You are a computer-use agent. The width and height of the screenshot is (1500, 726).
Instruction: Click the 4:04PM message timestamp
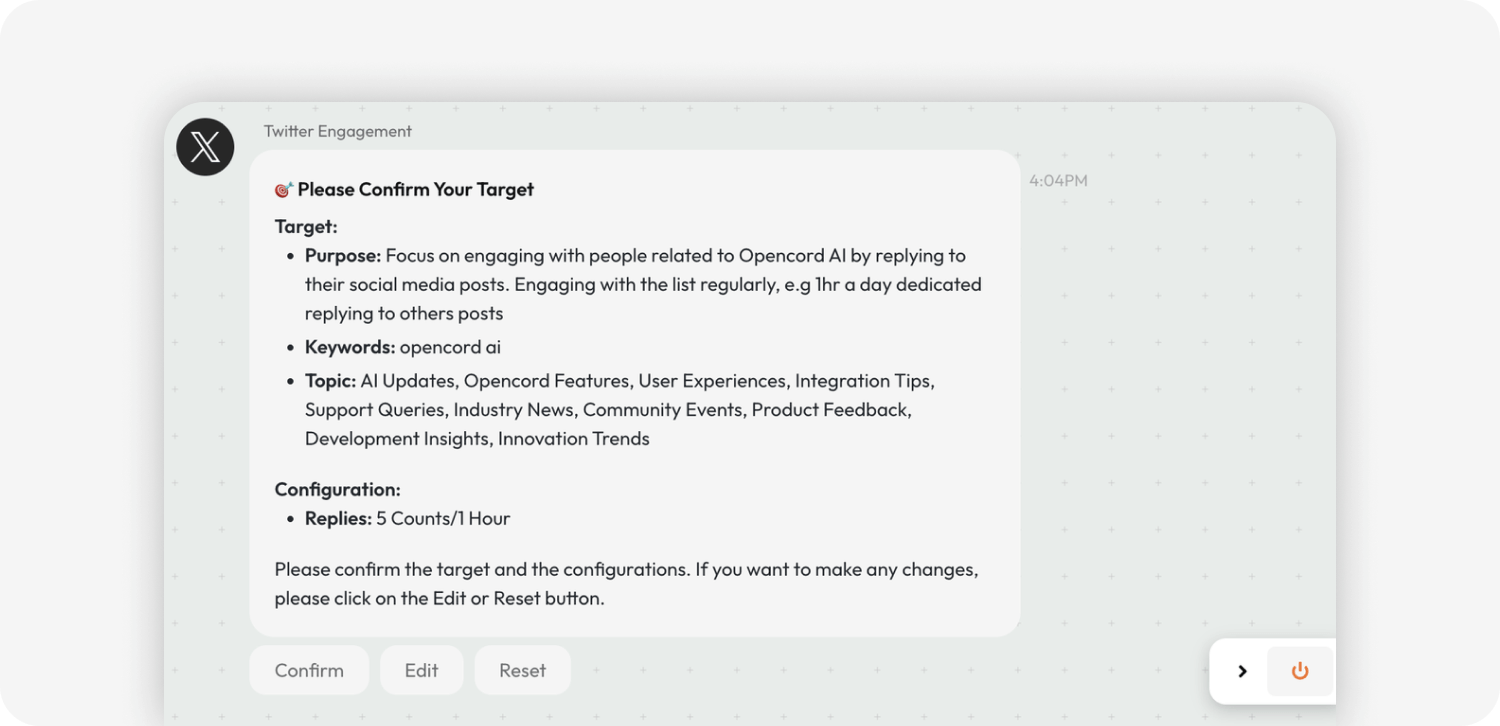(x=1058, y=181)
